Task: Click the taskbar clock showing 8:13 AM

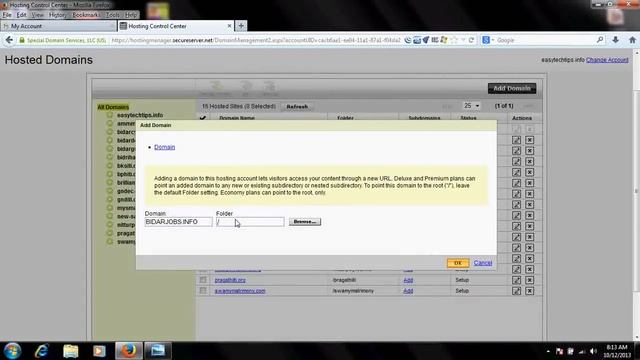Action: (617, 351)
